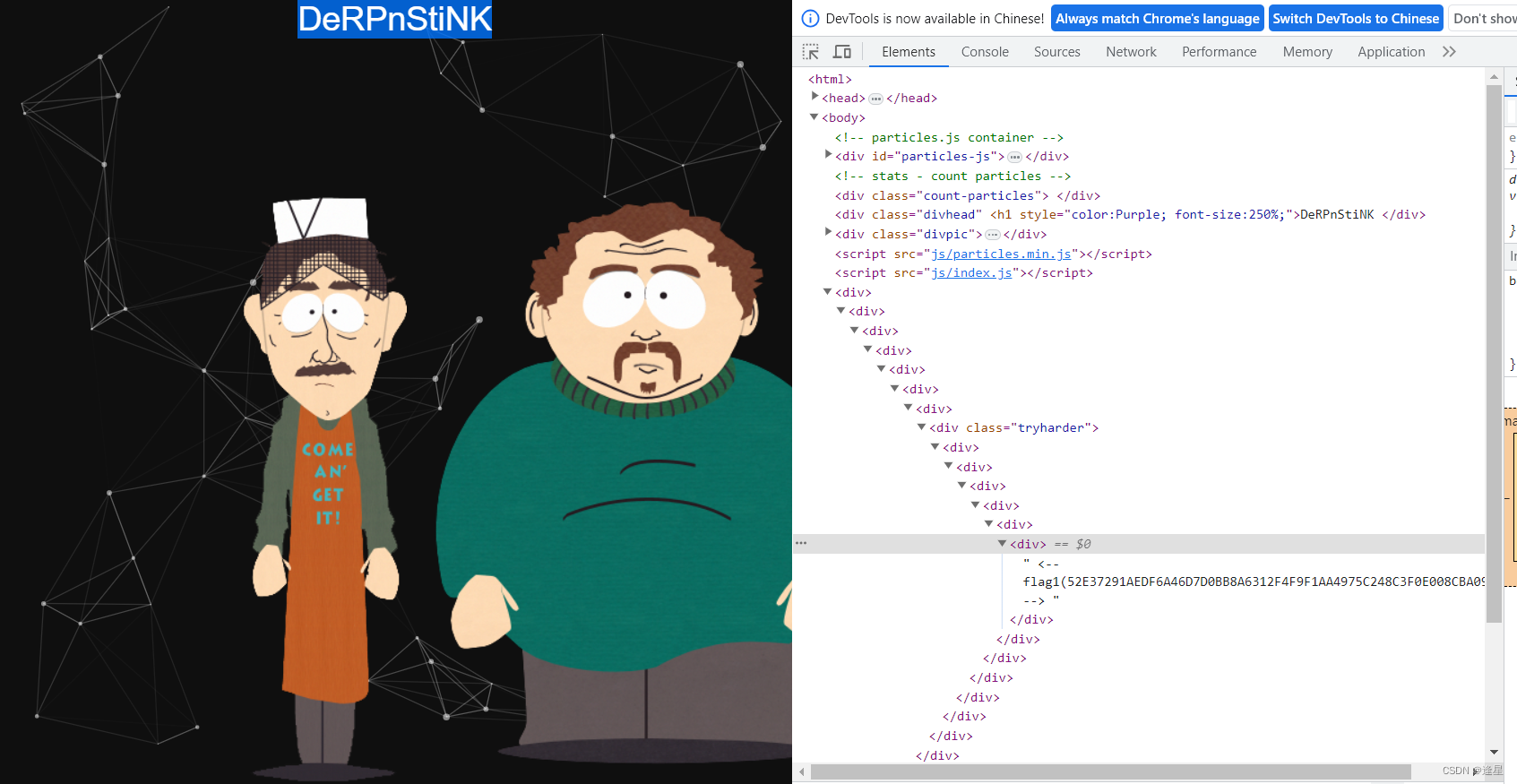Open the Memory tab

(x=1307, y=52)
